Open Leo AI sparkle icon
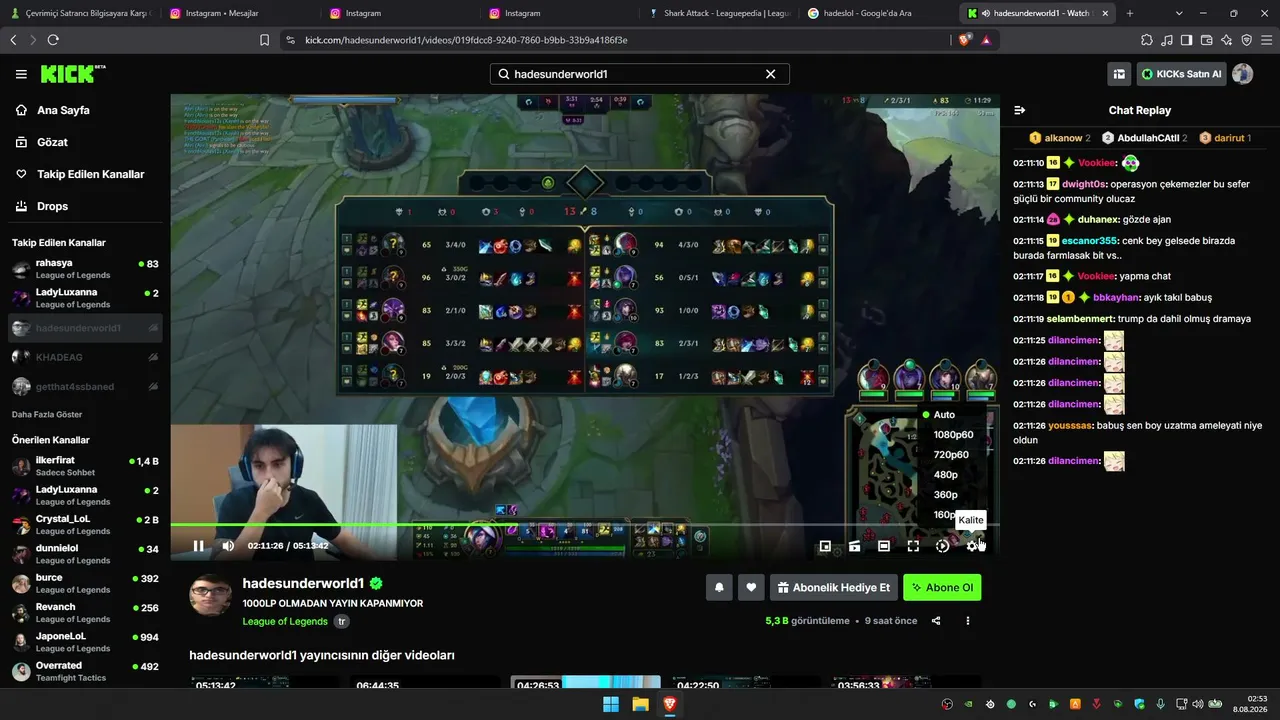Screen dimensions: 1280x720 (x=1226, y=40)
